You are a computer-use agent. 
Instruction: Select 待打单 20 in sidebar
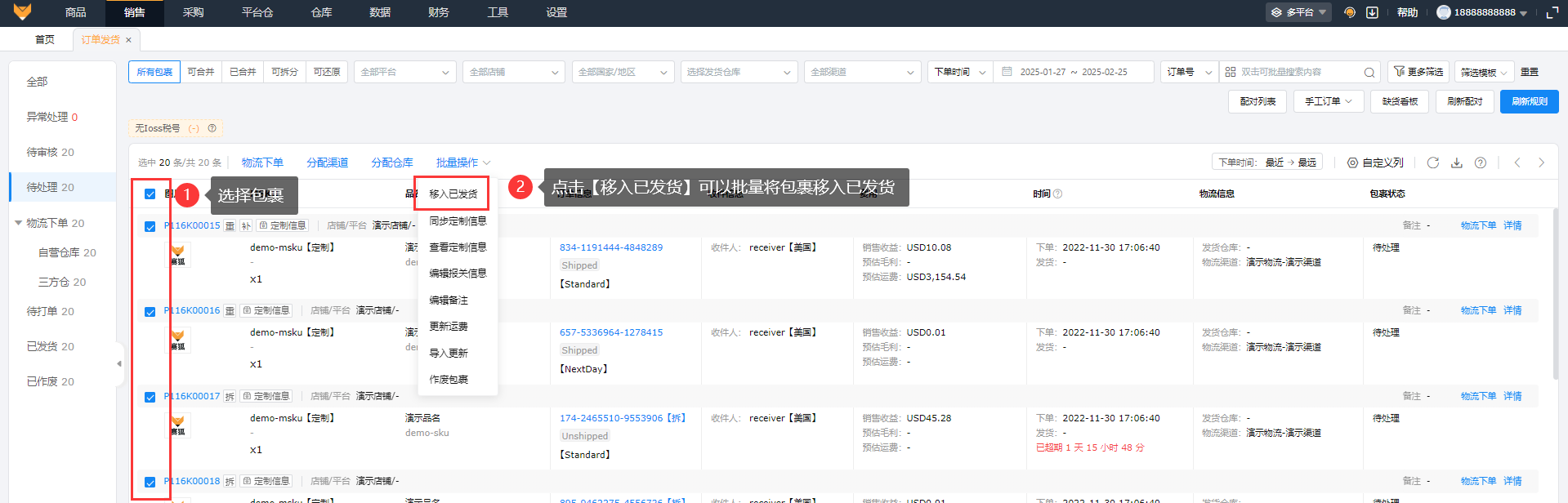click(50, 311)
